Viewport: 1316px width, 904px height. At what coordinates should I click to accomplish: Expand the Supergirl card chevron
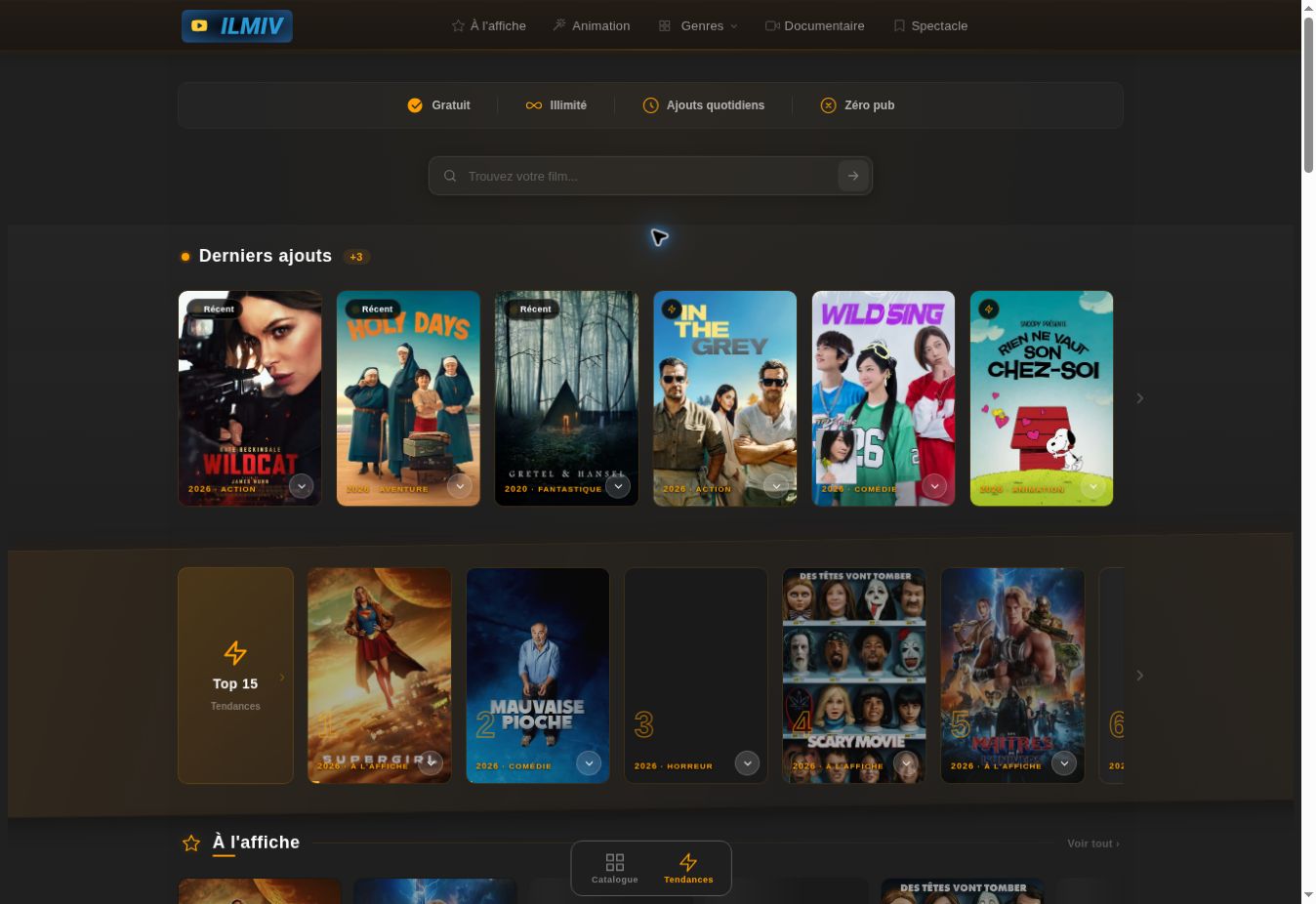(431, 762)
